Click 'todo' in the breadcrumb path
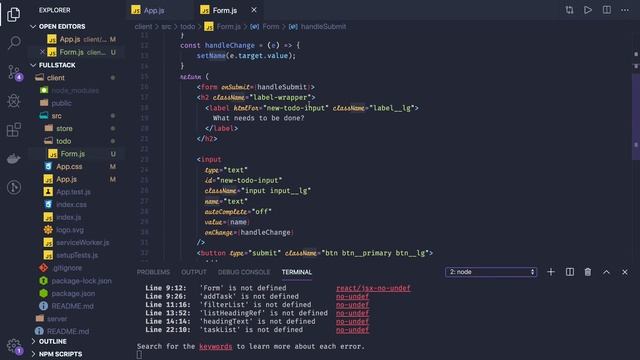The width and height of the screenshot is (640, 360). (188, 27)
